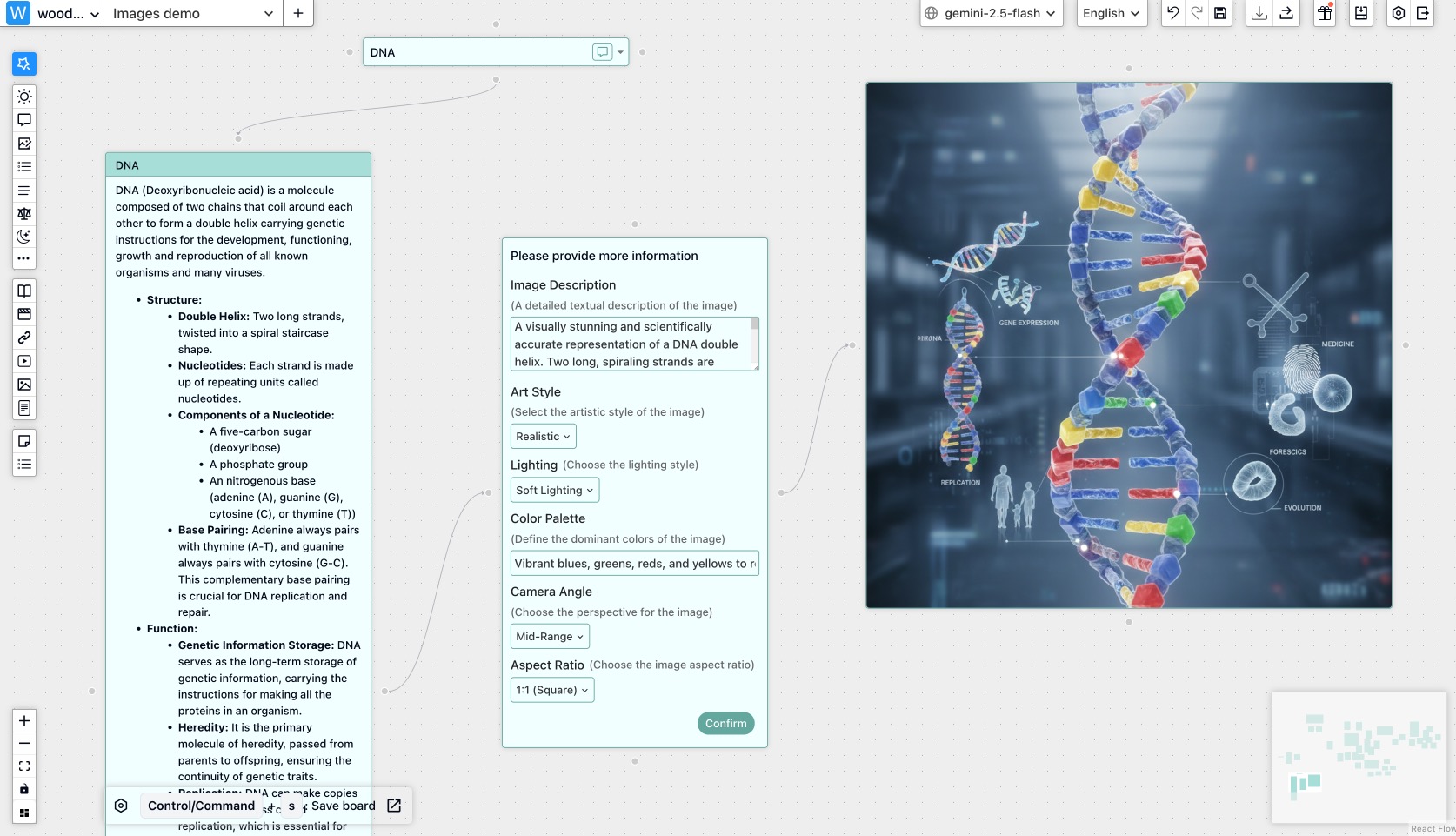Click the sticky note icon in sidebar
Screen dimensions: 1456x836
tap(24, 441)
